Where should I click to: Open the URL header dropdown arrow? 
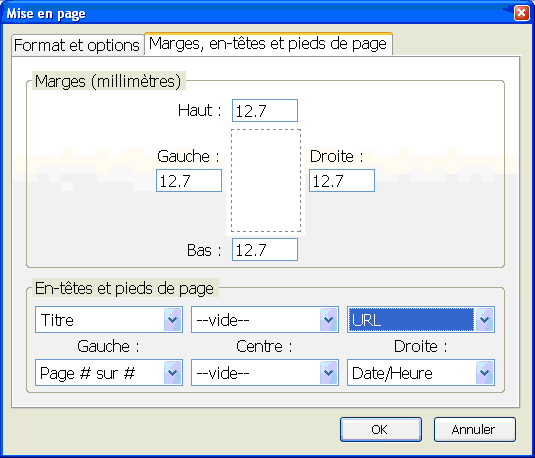coord(485,320)
